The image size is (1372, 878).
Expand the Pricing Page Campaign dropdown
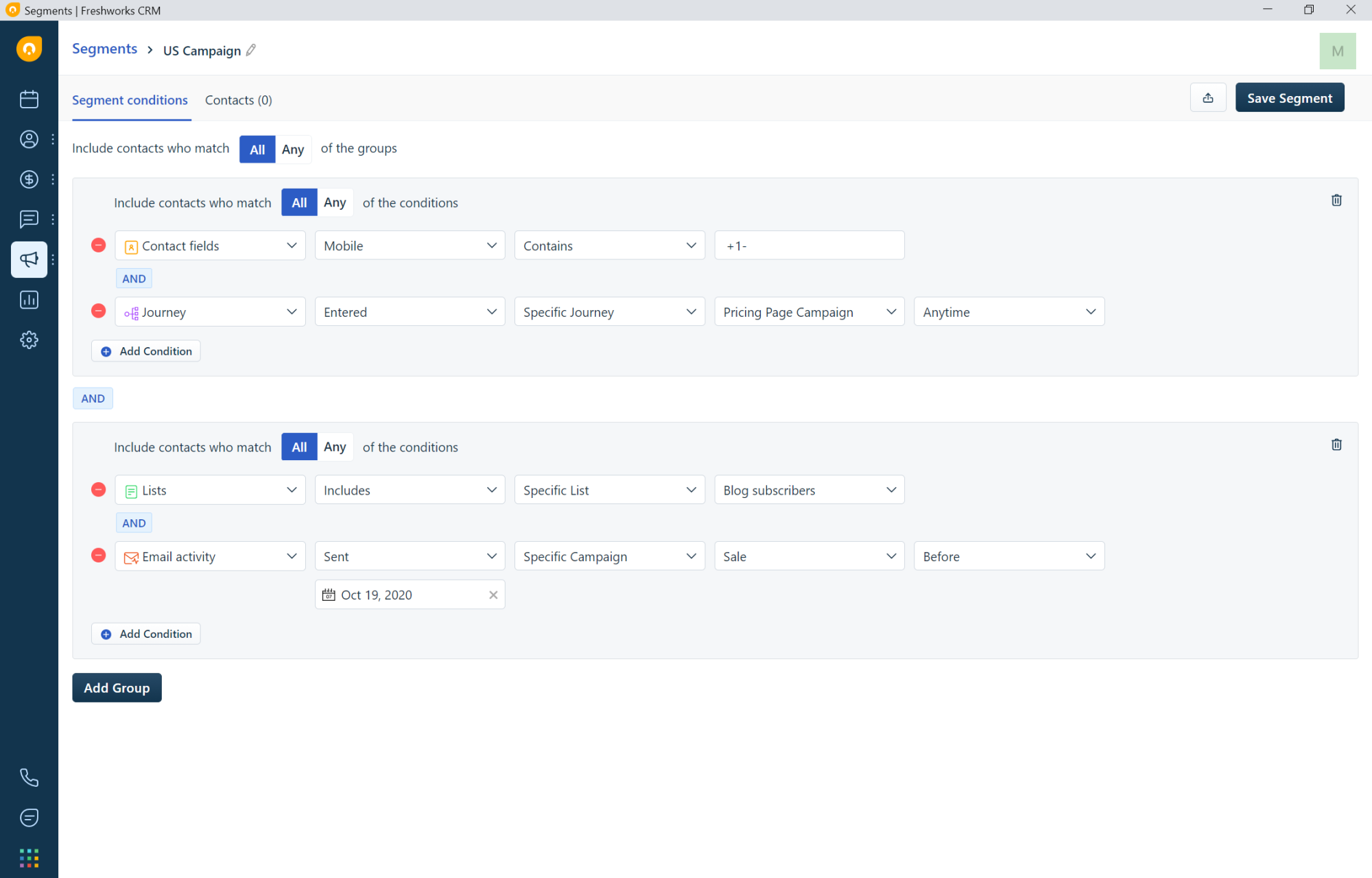point(809,312)
